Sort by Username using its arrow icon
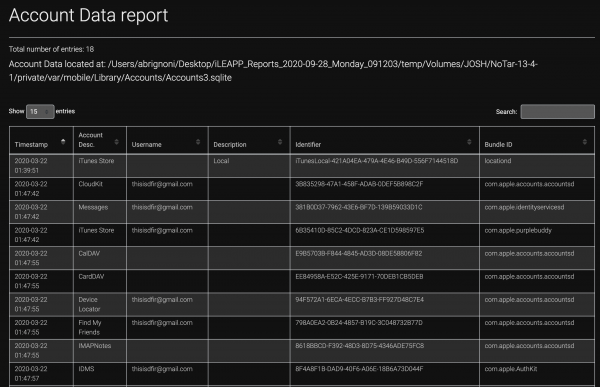 coord(198,142)
